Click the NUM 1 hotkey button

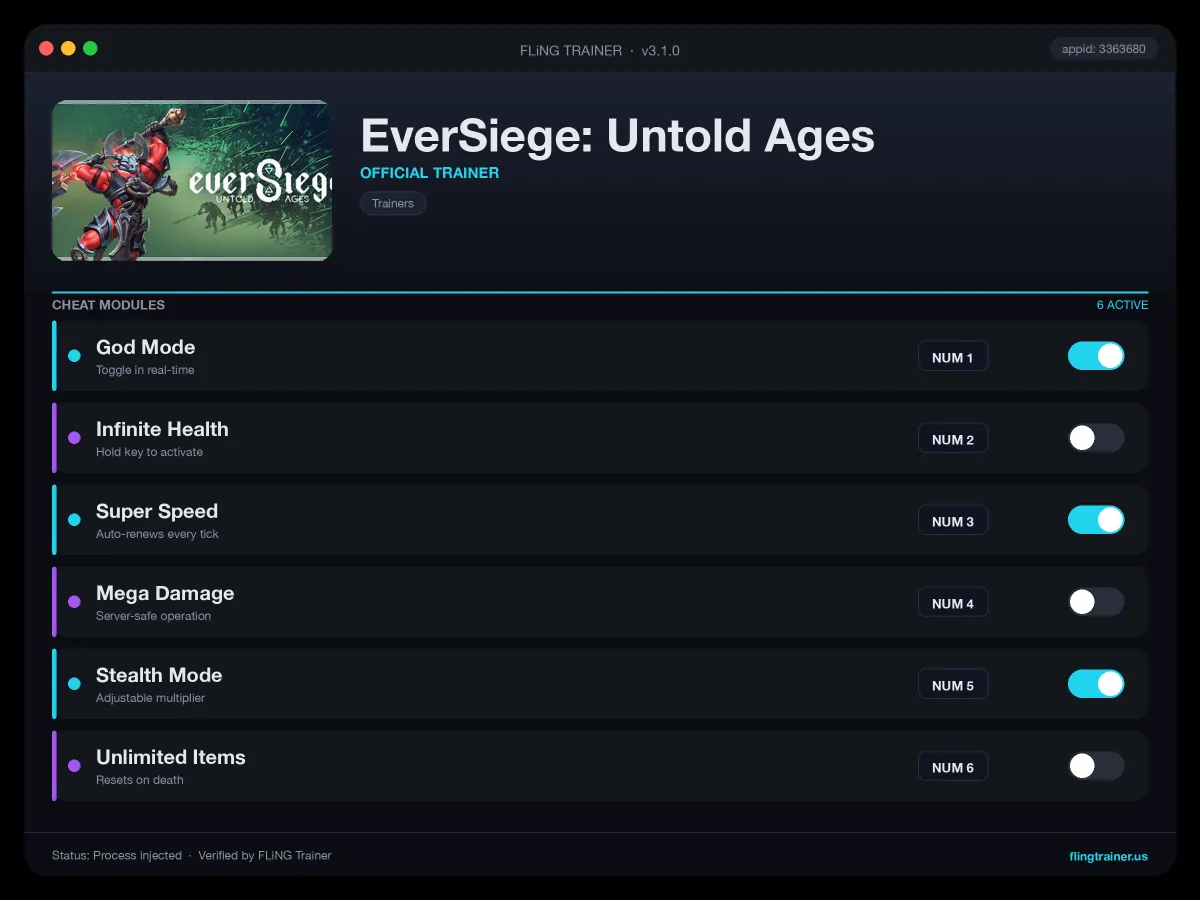click(953, 357)
